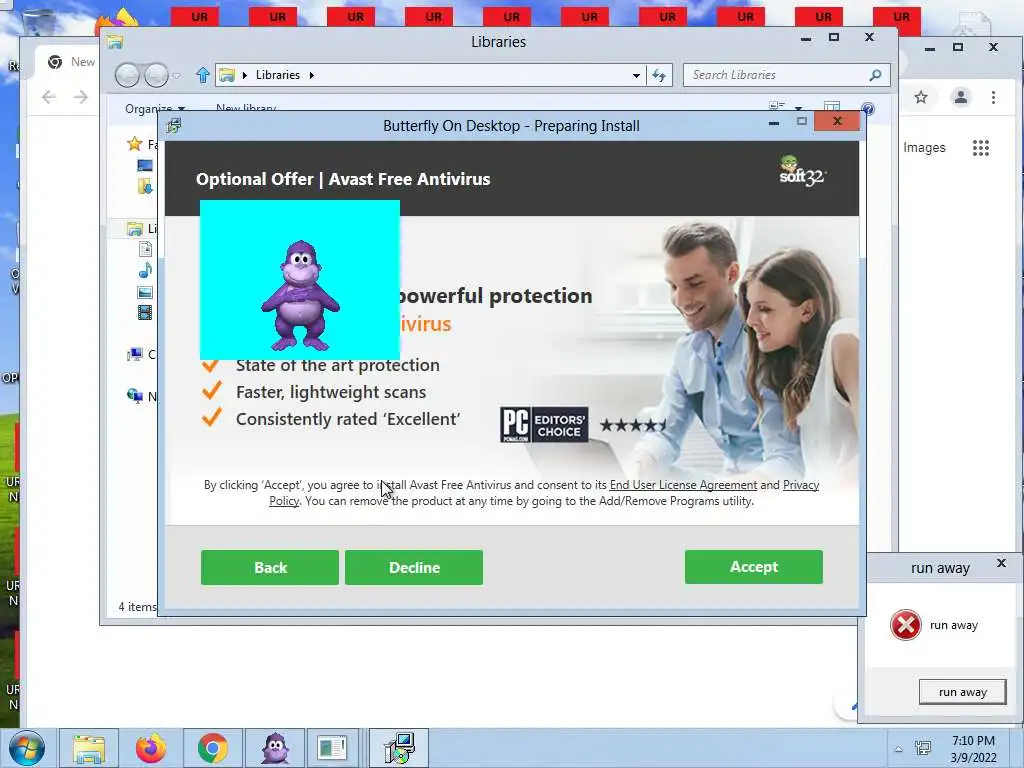This screenshot has width=1024, height=768.
Task: Decline the Avast optional offer
Action: click(x=414, y=568)
